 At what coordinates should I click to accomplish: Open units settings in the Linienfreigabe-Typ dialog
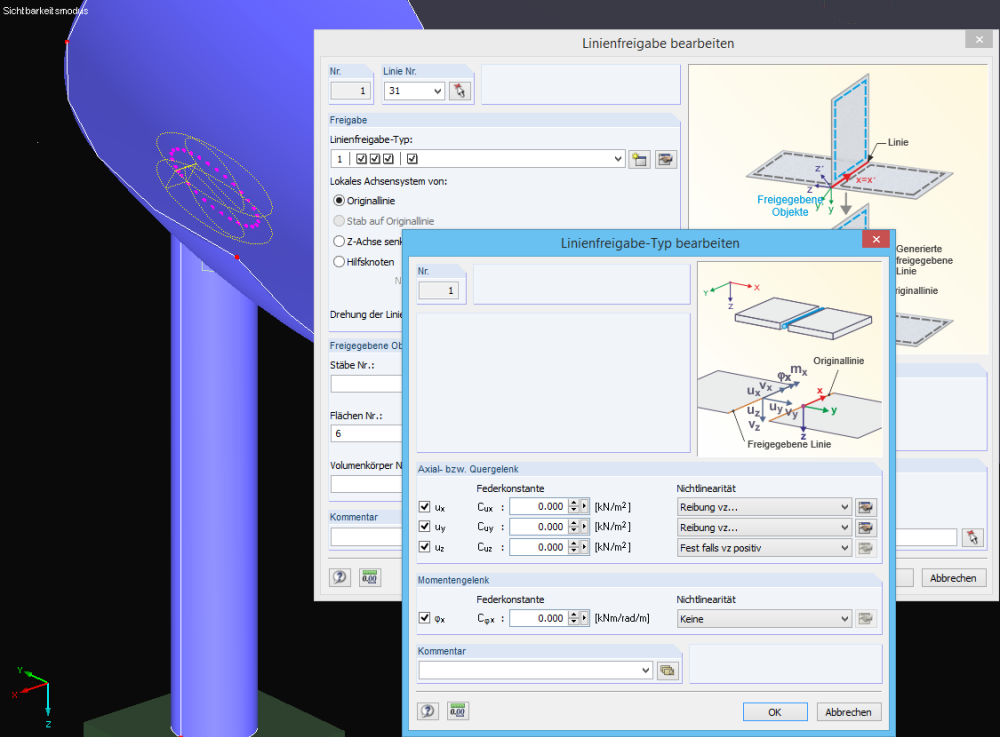point(458,711)
